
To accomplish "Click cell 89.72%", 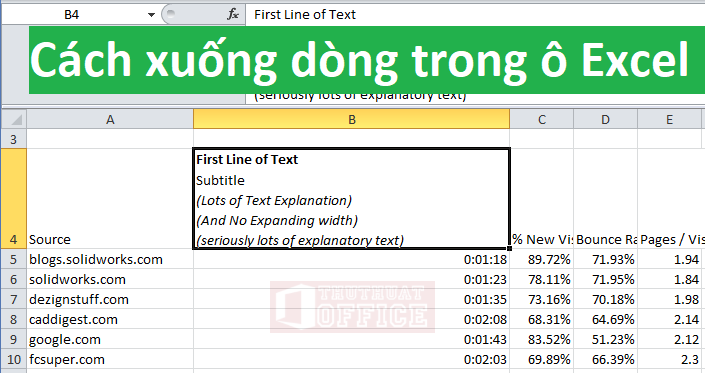I will tap(542, 259).
